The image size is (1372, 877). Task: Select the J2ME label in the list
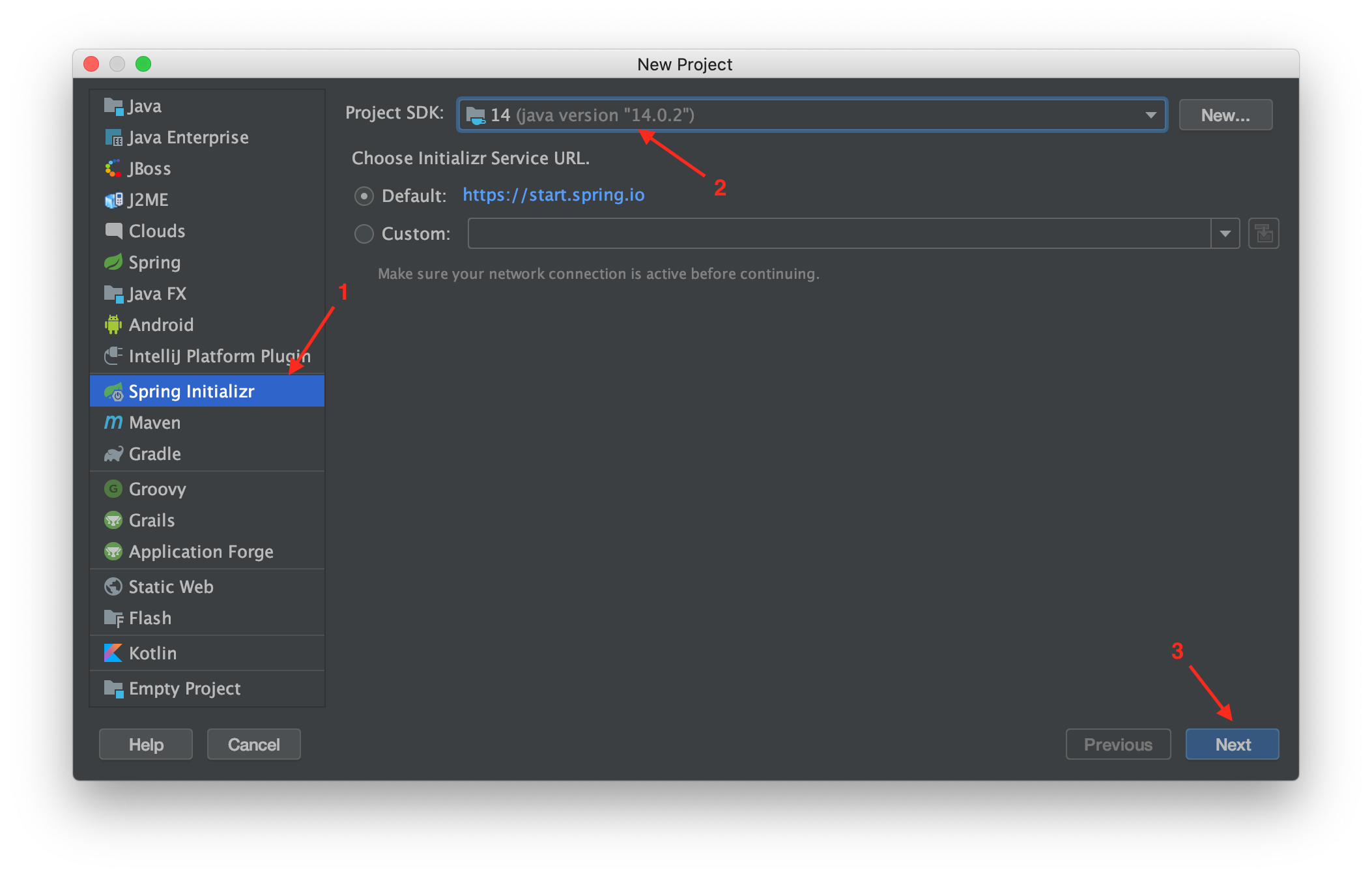pyautogui.click(x=148, y=200)
